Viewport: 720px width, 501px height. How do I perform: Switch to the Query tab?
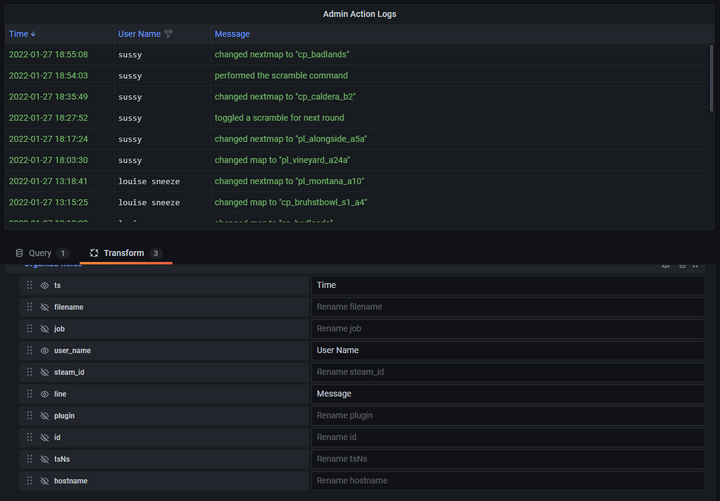tap(40, 254)
